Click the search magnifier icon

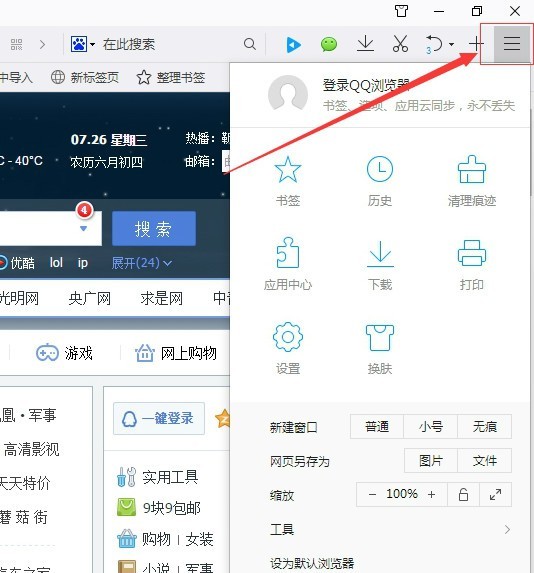250,44
